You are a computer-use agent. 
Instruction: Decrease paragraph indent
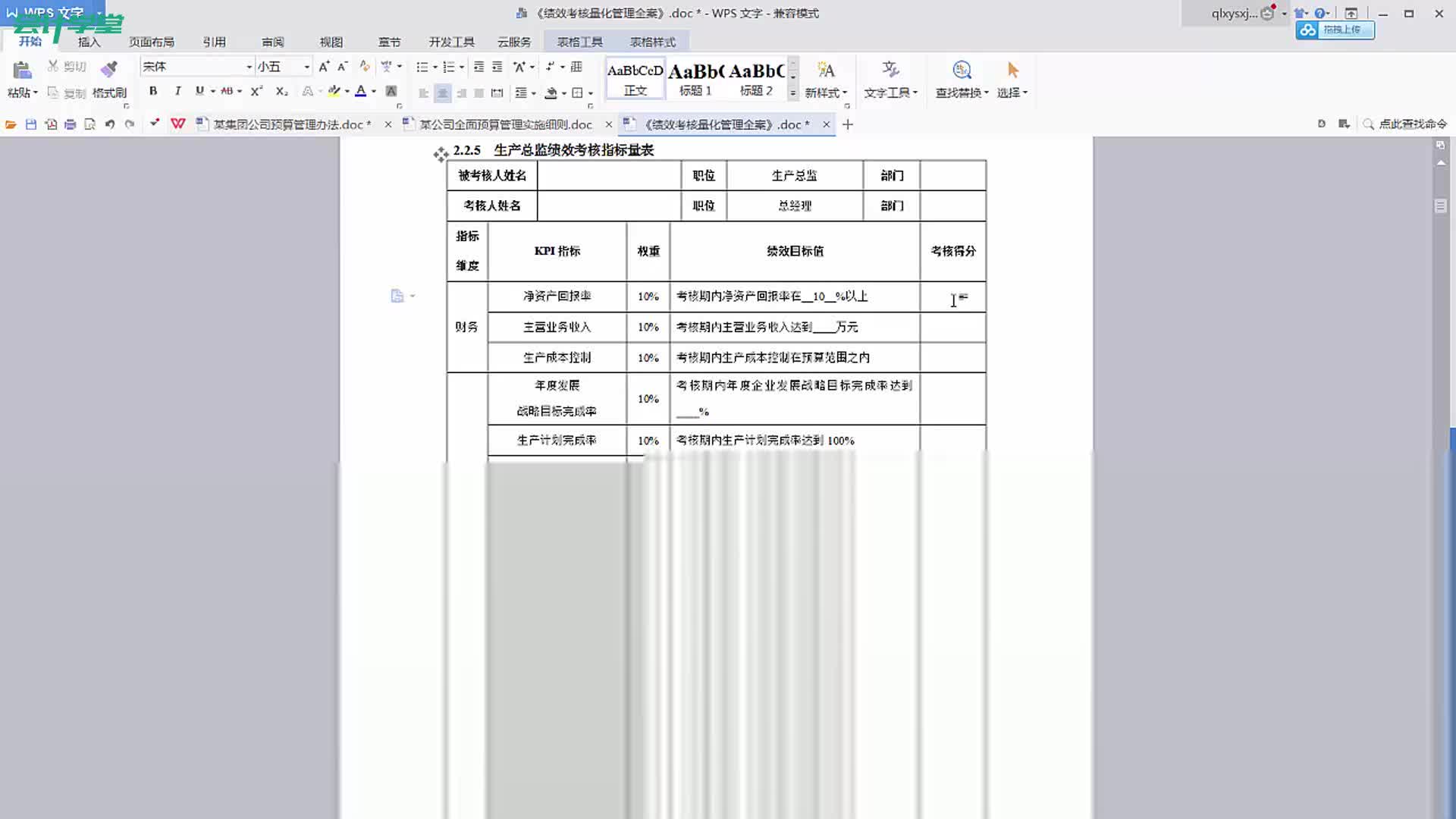point(479,67)
